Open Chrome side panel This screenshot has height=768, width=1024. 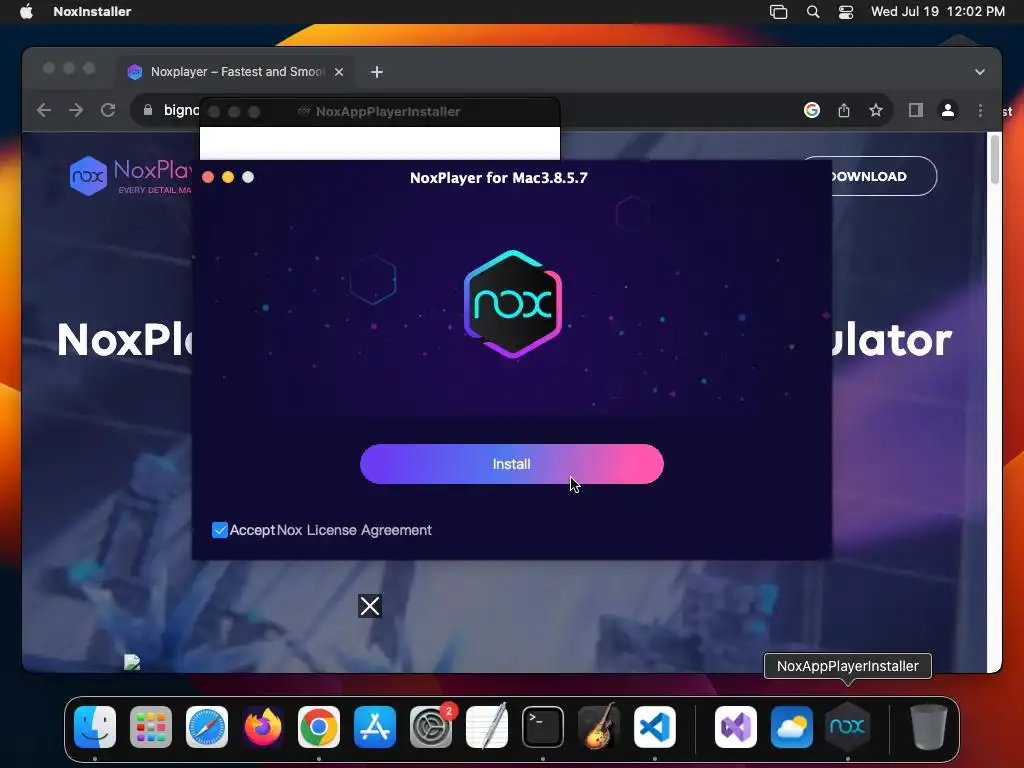tap(916, 110)
